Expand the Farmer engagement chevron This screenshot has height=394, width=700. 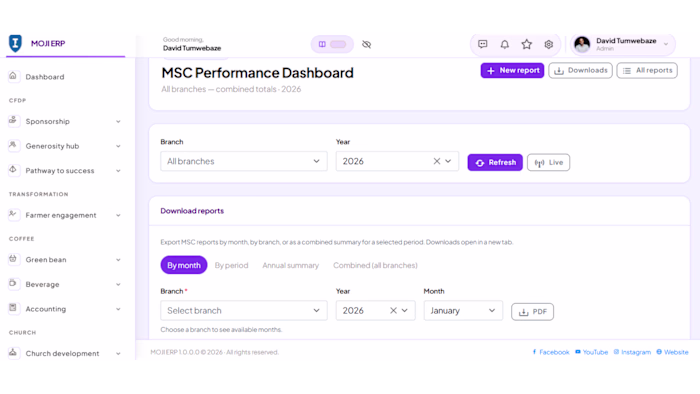[x=118, y=215]
